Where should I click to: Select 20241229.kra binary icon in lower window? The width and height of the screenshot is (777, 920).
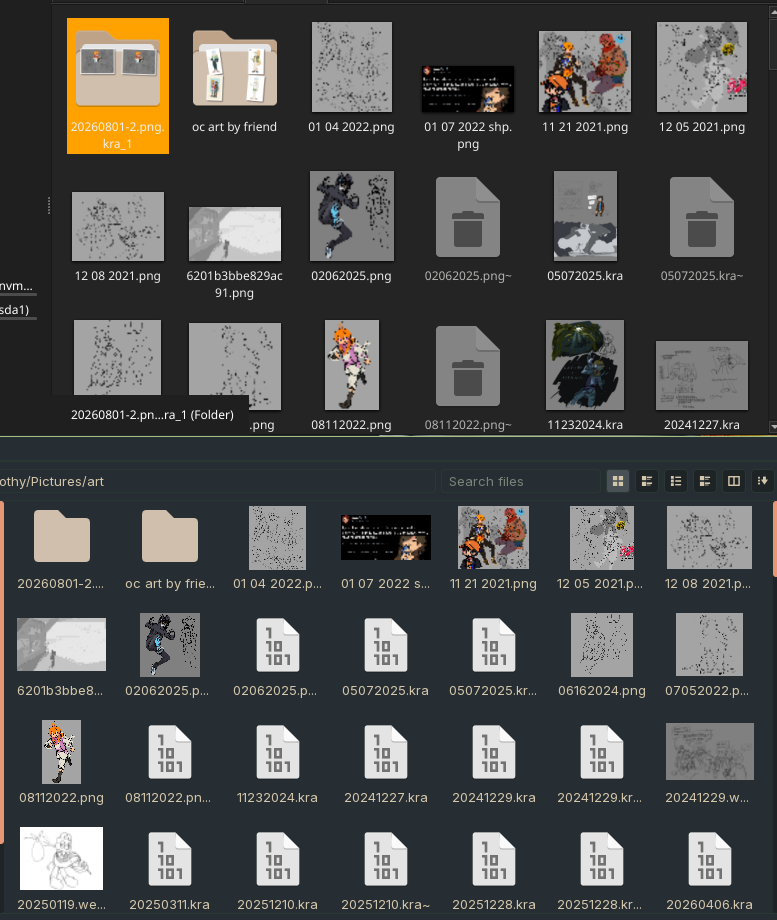click(494, 752)
